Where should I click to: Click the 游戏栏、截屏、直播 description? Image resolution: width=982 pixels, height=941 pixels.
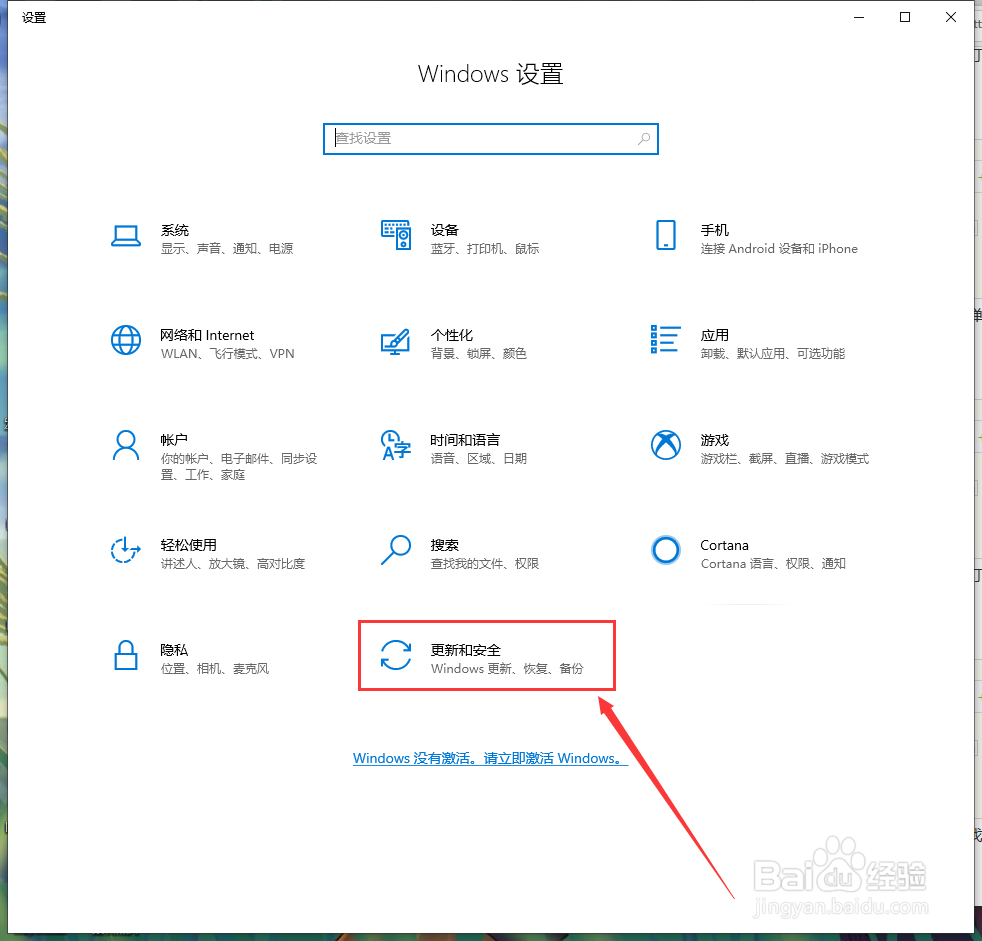[785, 458]
